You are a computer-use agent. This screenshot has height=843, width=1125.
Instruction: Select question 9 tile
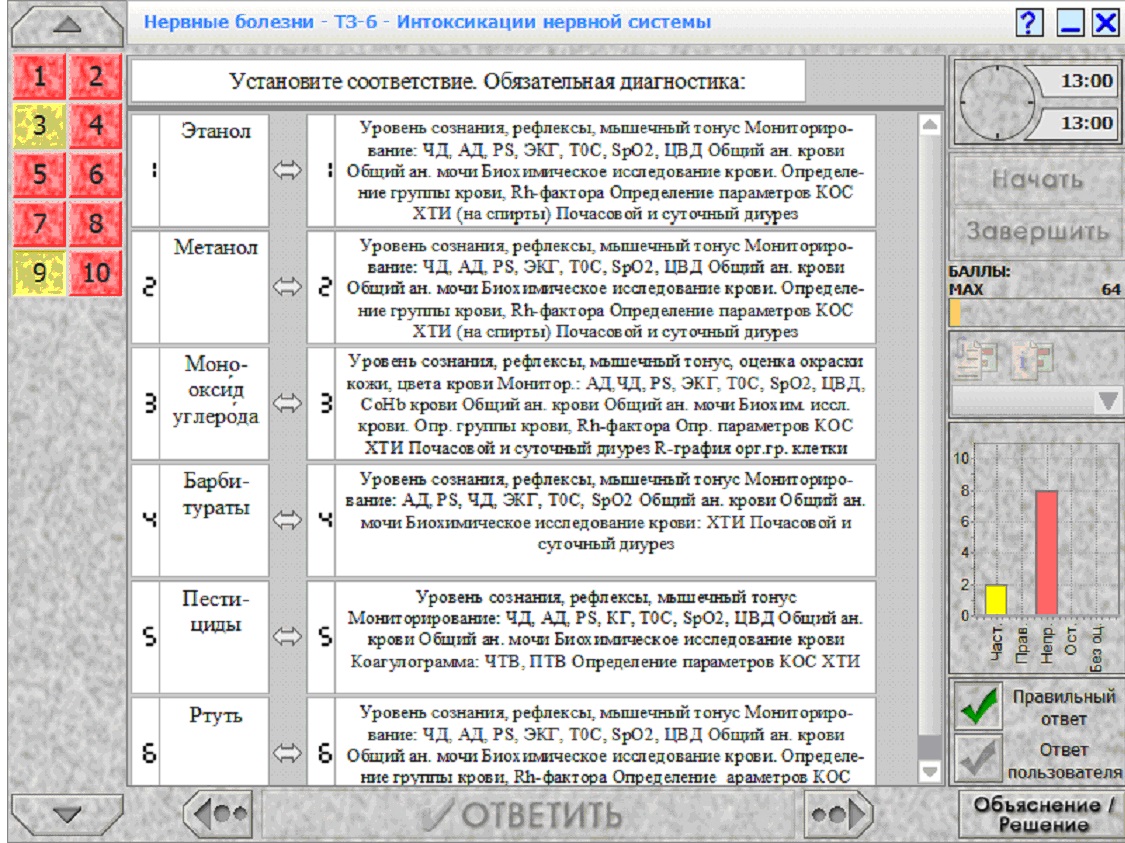click(39, 273)
